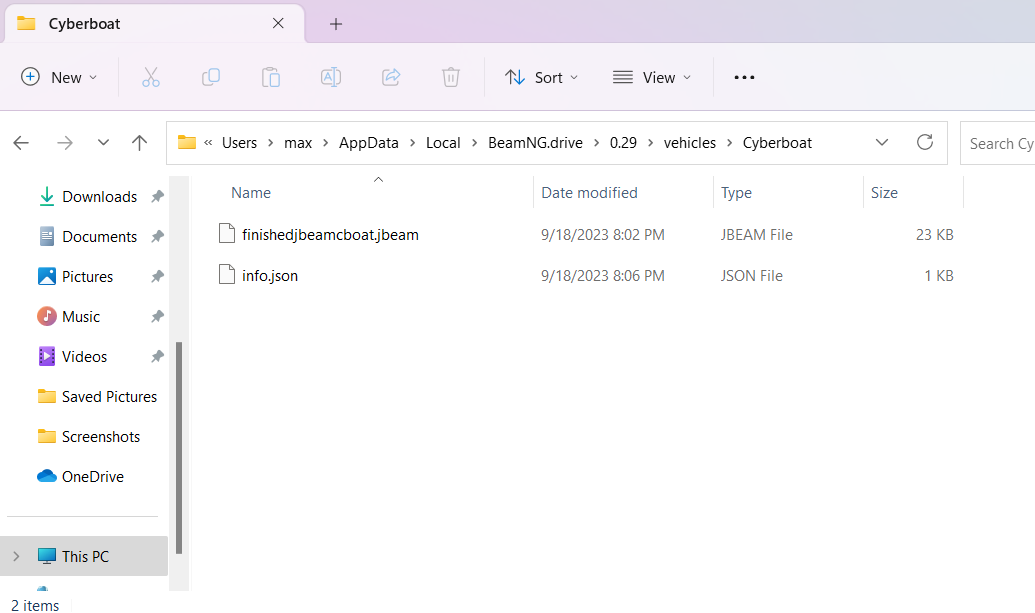This screenshot has height=613, width=1035.
Task: Open the See more ellipsis menu
Action: 744,77
